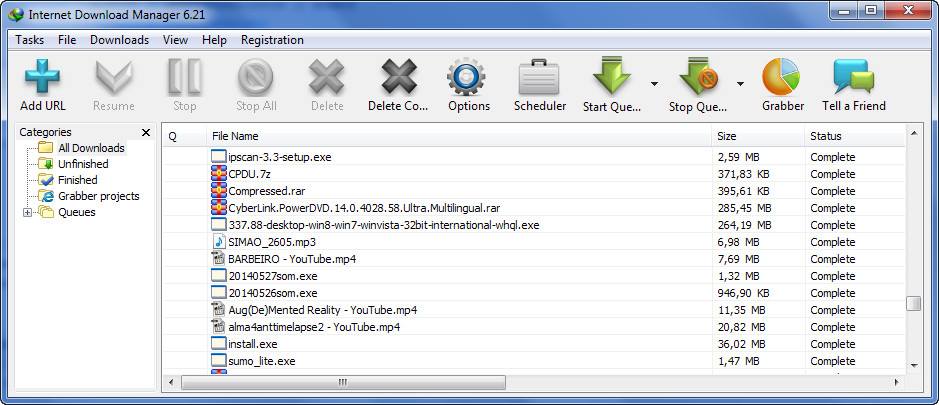Click the archive icon of CyberLink.PowerDVD rar
Viewport: 939px width, 405px height.
(219, 208)
